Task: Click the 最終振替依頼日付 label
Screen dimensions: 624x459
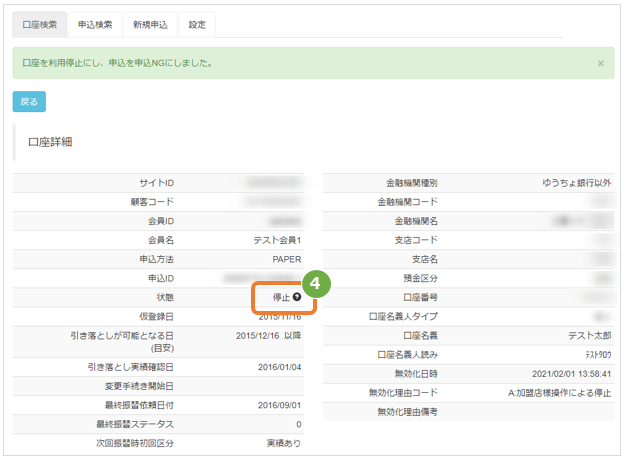Action: [139, 405]
